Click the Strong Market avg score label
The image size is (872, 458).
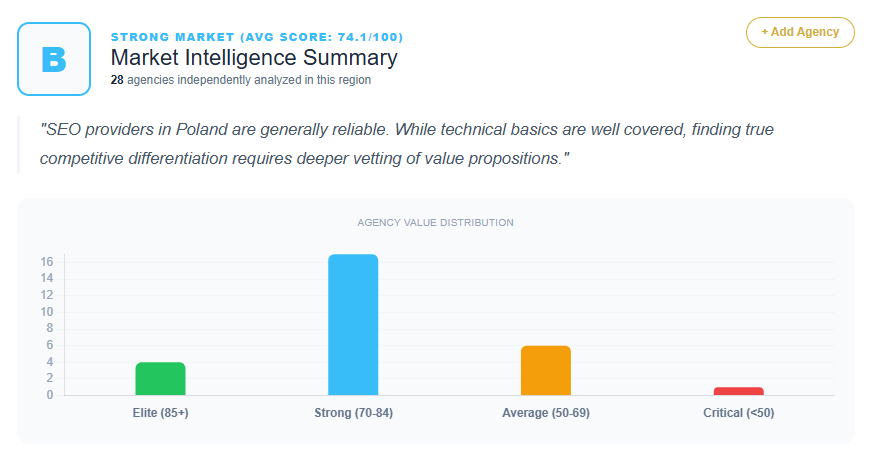(x=257, y=38)
